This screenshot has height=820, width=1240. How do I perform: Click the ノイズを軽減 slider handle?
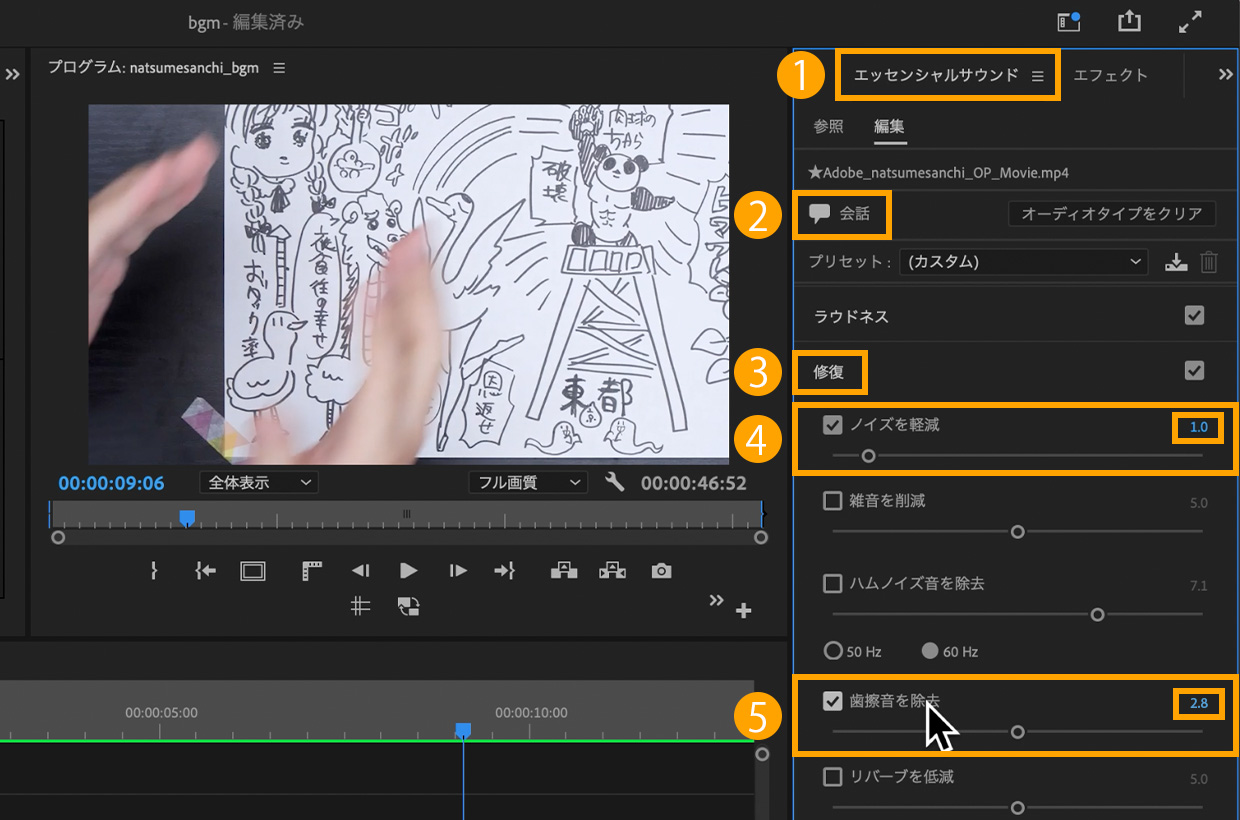[x=868, y=456]
